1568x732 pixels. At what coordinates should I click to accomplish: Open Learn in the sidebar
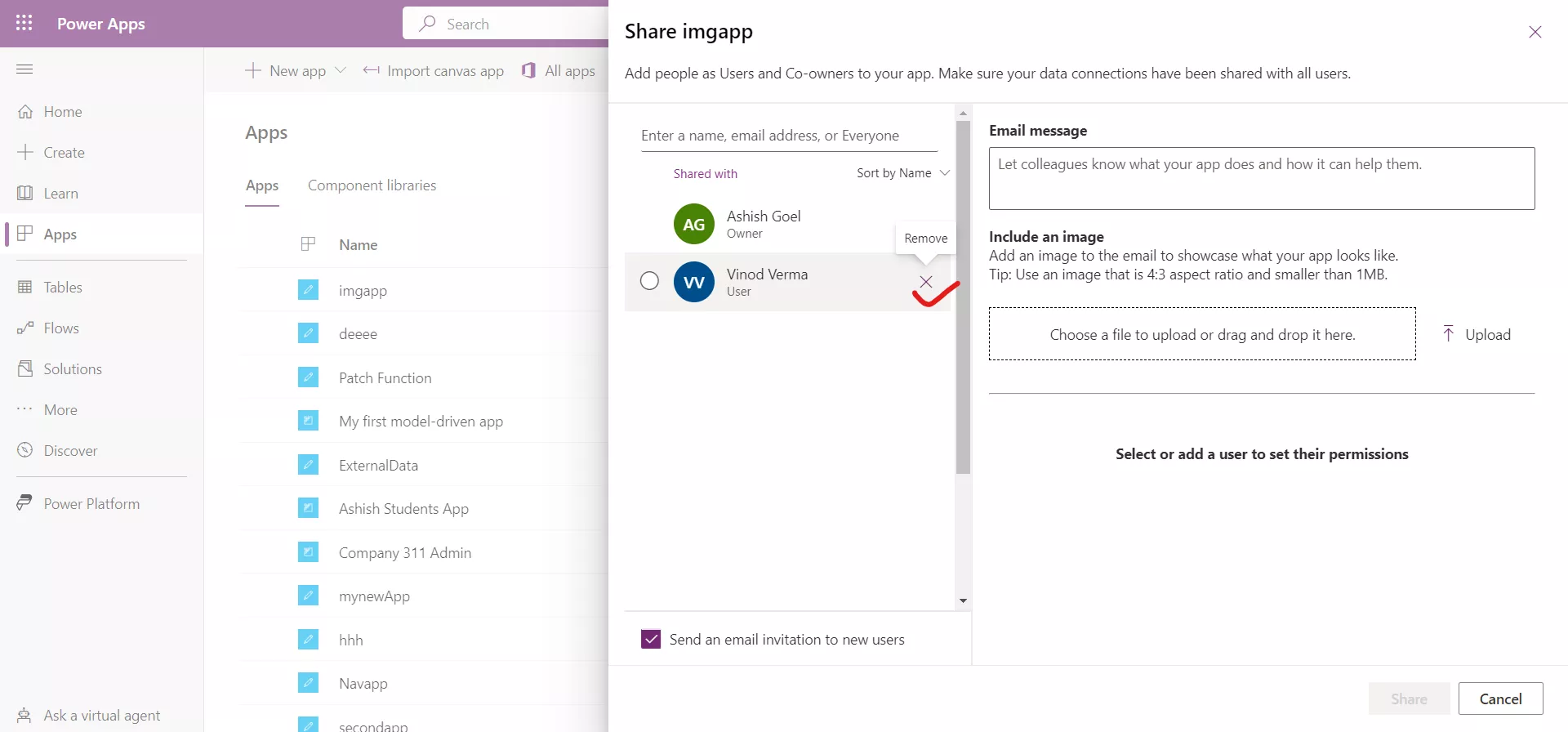pyautogui.click(x=60, y=194)
